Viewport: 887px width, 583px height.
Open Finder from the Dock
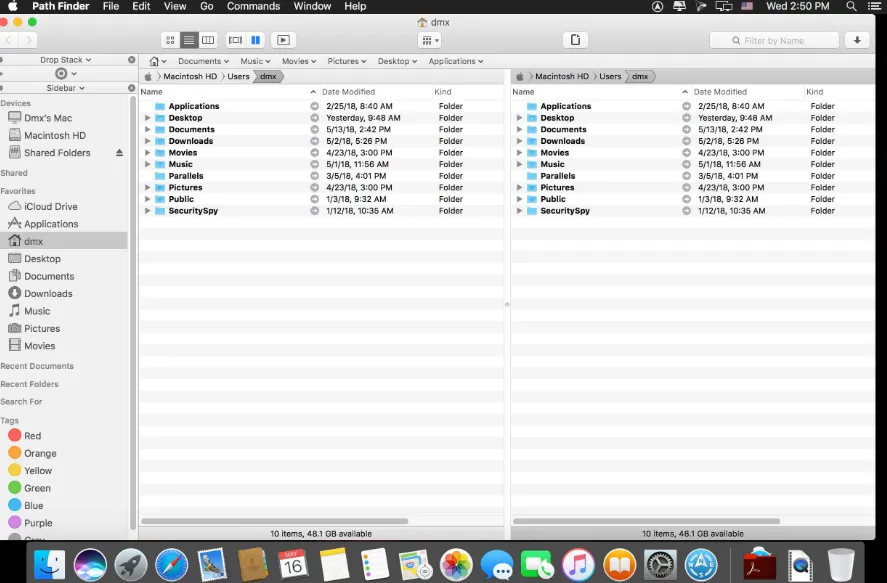pyautogui.click(x=49, y=564)
